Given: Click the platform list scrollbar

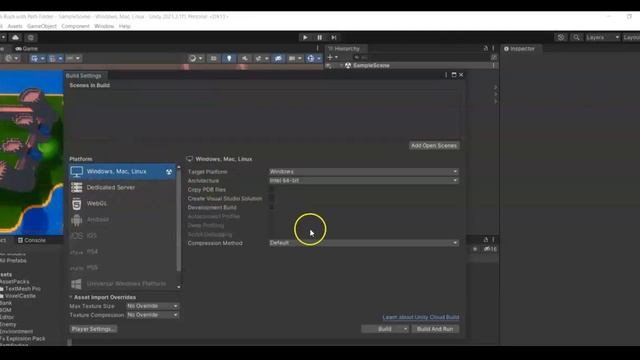Looking at the screenshot, I should [178, 220].
